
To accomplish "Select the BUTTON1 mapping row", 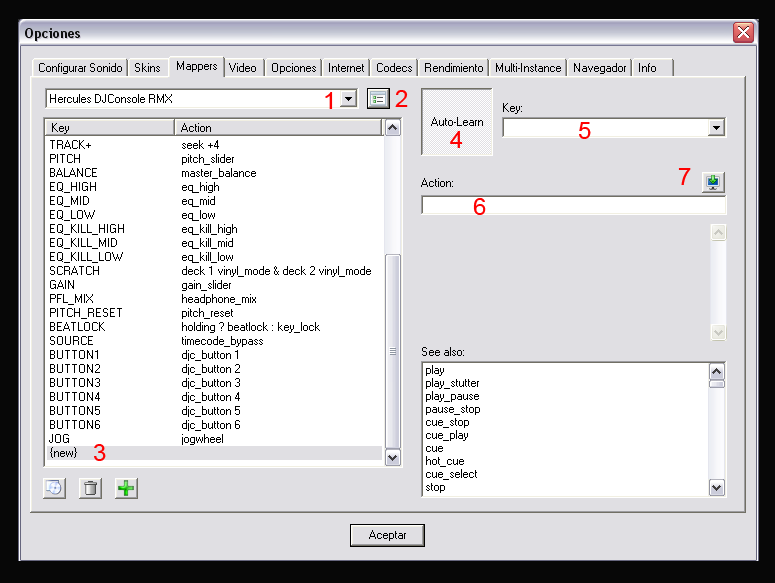I will [x=214, y=355].
